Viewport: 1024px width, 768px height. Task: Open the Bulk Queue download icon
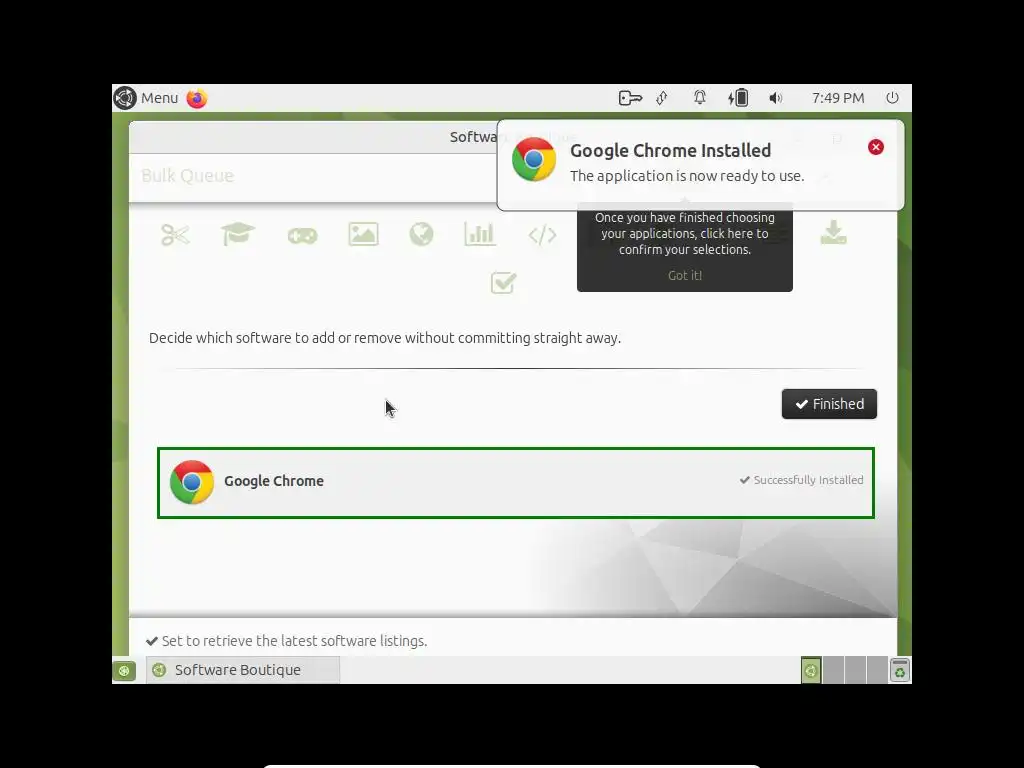833,232
